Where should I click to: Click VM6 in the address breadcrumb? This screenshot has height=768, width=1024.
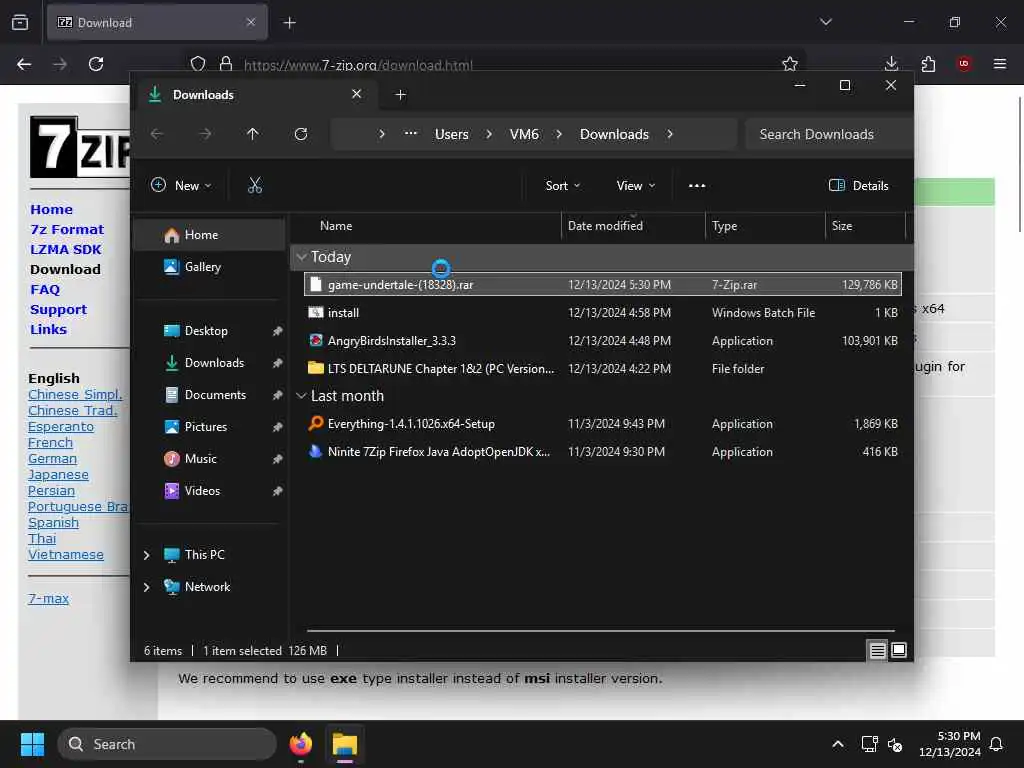coord(524,134)
